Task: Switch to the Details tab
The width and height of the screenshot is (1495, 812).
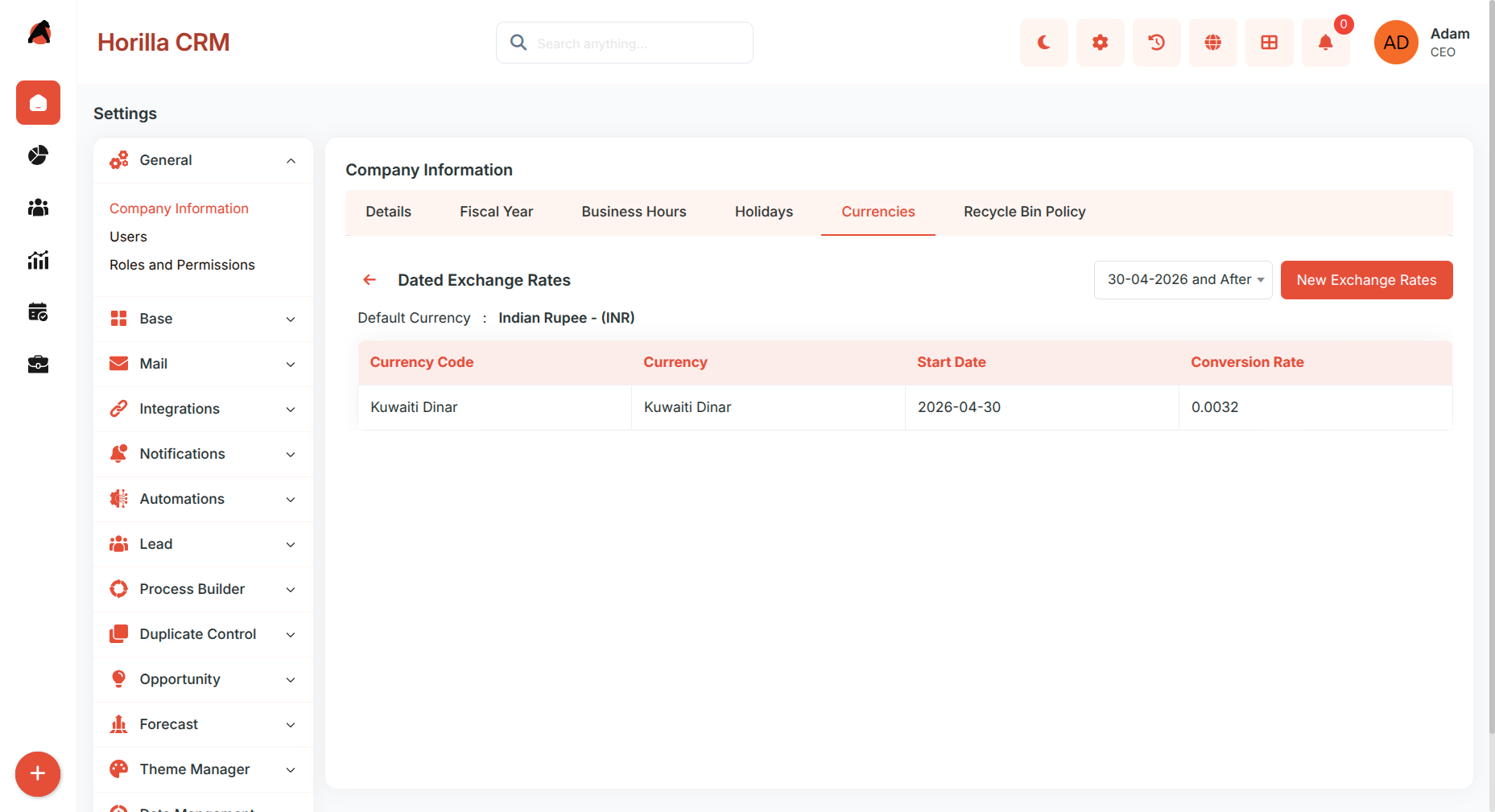Action: click(x=388, y=212)
